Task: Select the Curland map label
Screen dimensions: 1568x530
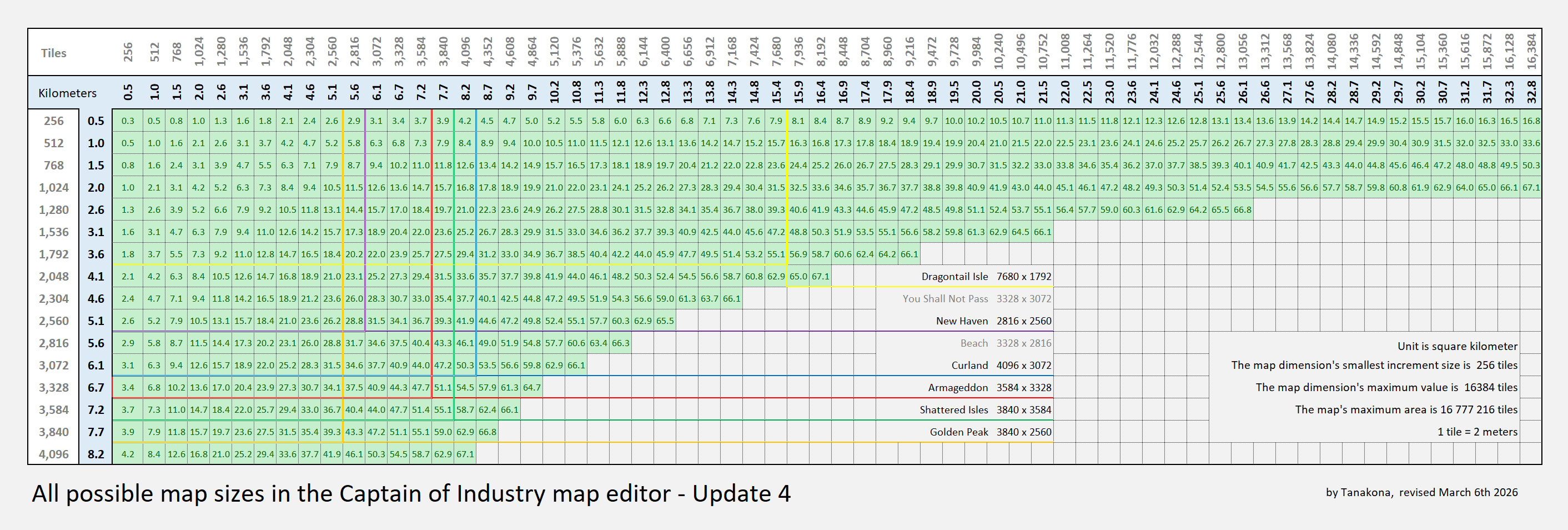Action: tap(969, 366)
